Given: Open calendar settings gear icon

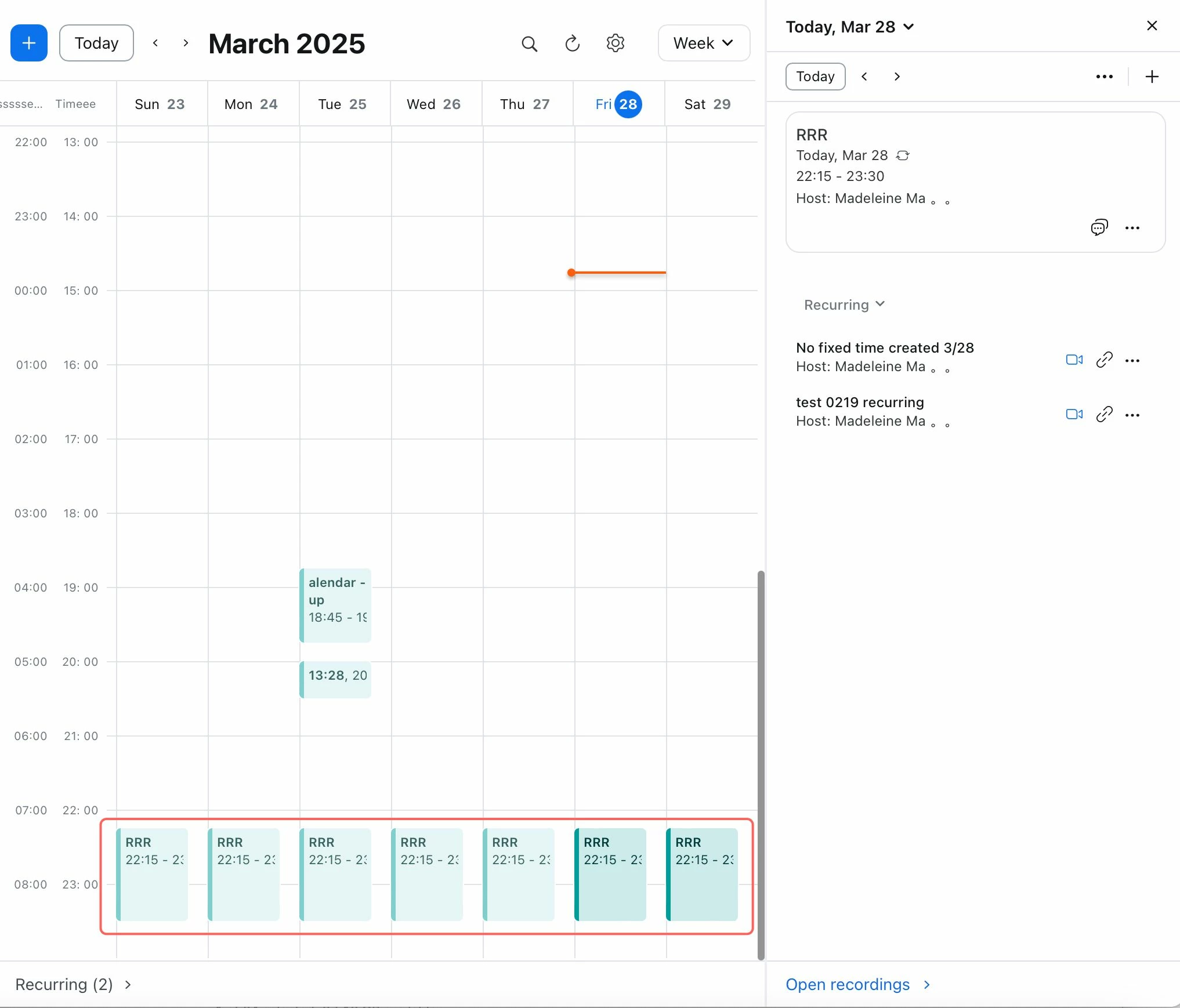Looking at the screenshot, I should point(615,43).
